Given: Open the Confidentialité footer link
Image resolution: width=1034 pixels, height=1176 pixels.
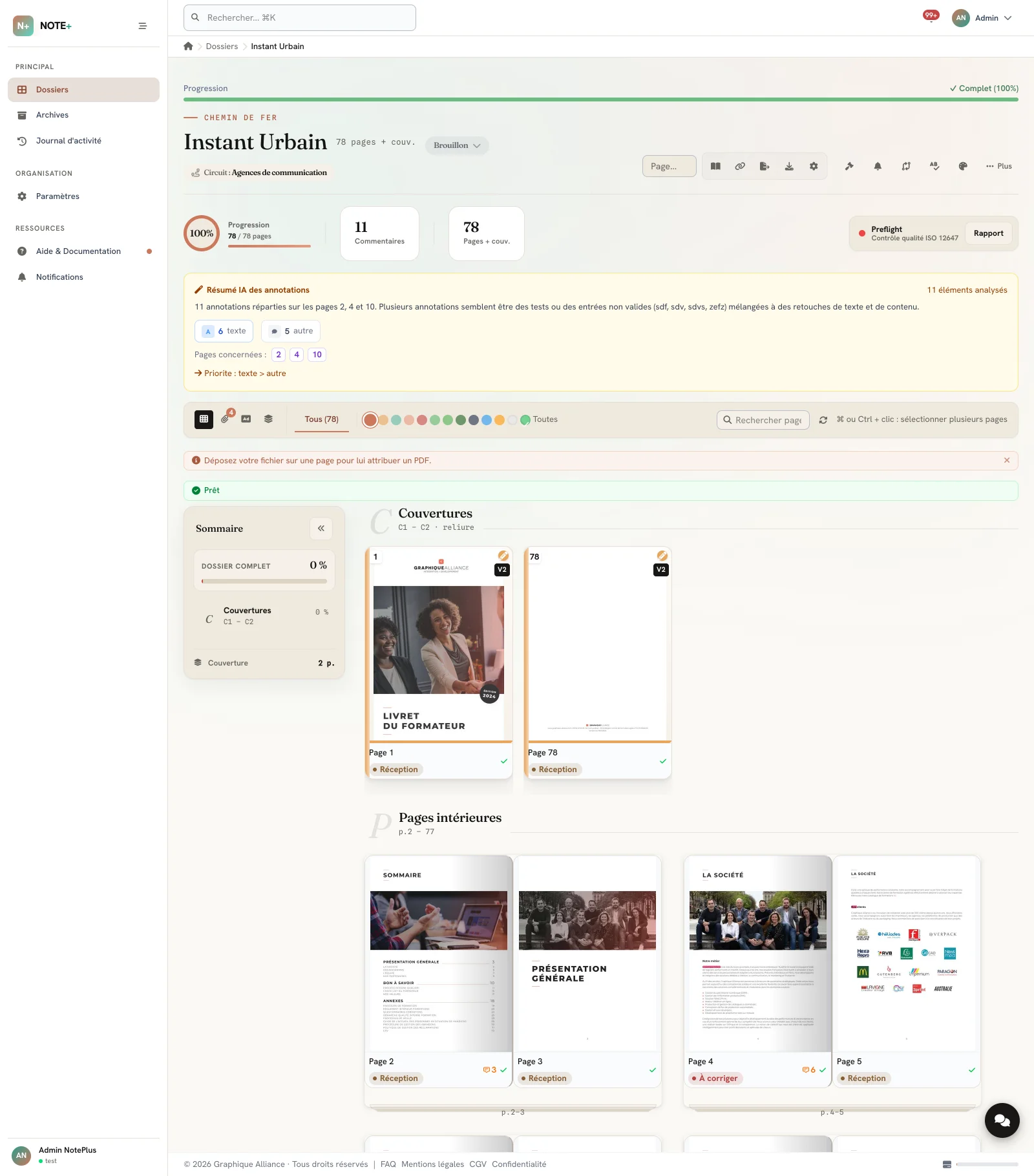Looking at the screenshot, I should [x=519, y=1164].
